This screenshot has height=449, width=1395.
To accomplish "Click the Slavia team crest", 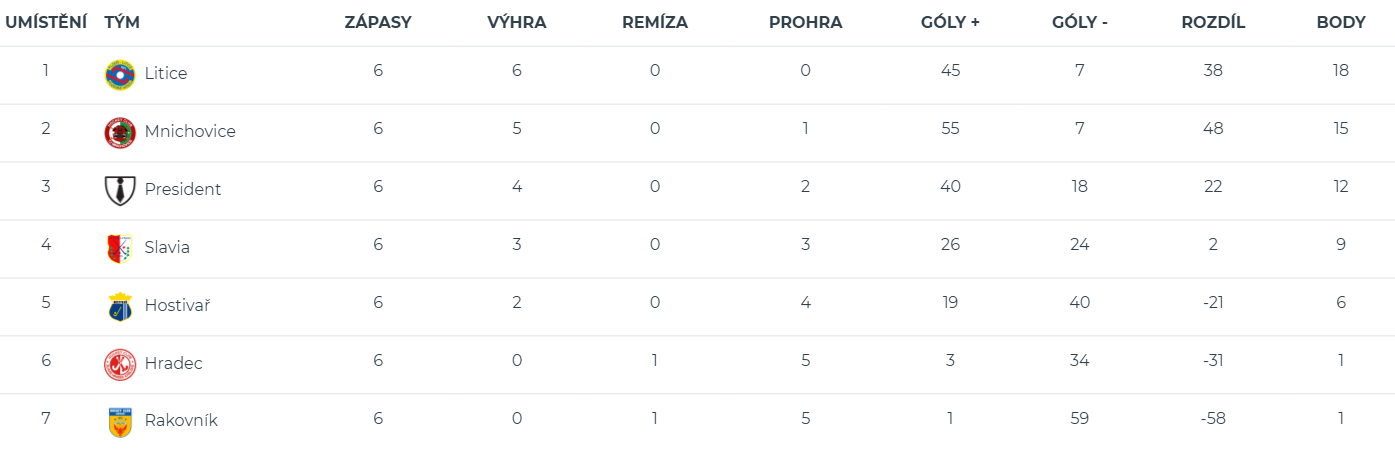I will (x=119, y=248).
